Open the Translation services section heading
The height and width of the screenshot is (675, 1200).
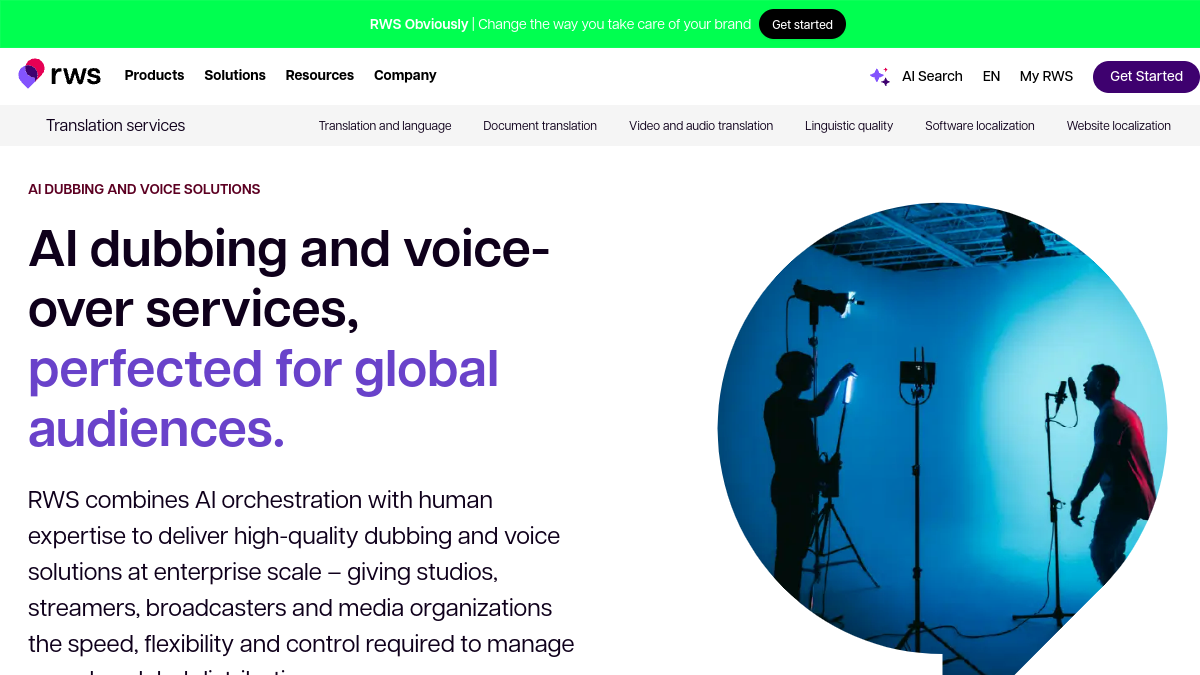point(115,125)
